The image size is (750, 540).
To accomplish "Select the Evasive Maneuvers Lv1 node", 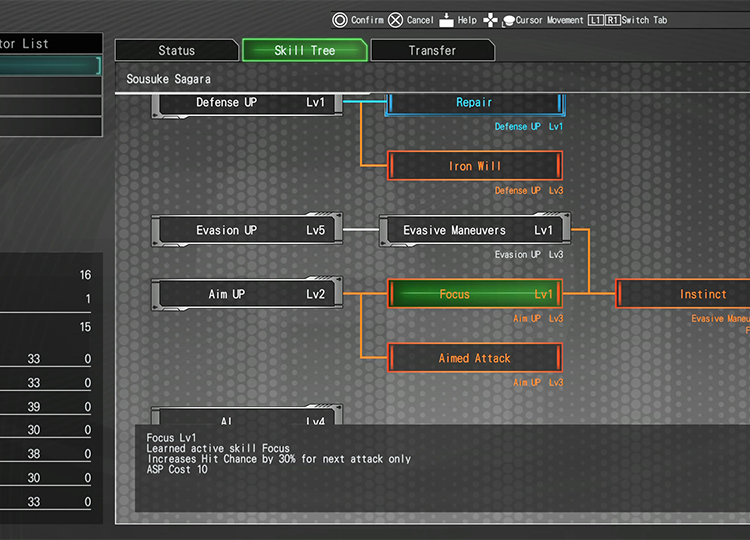I will coord(475,230).
